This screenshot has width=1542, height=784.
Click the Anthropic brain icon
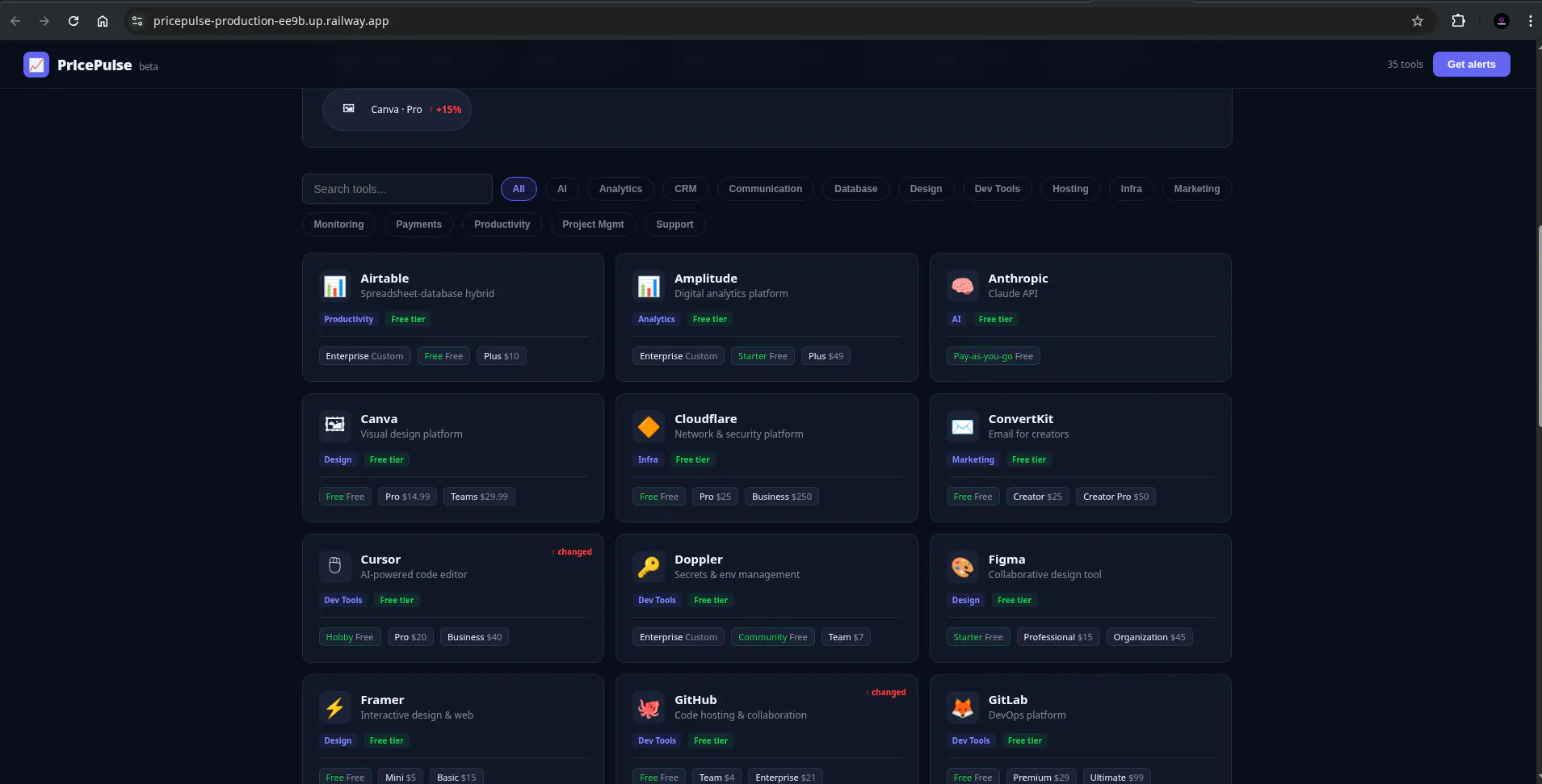pos(962,286)
